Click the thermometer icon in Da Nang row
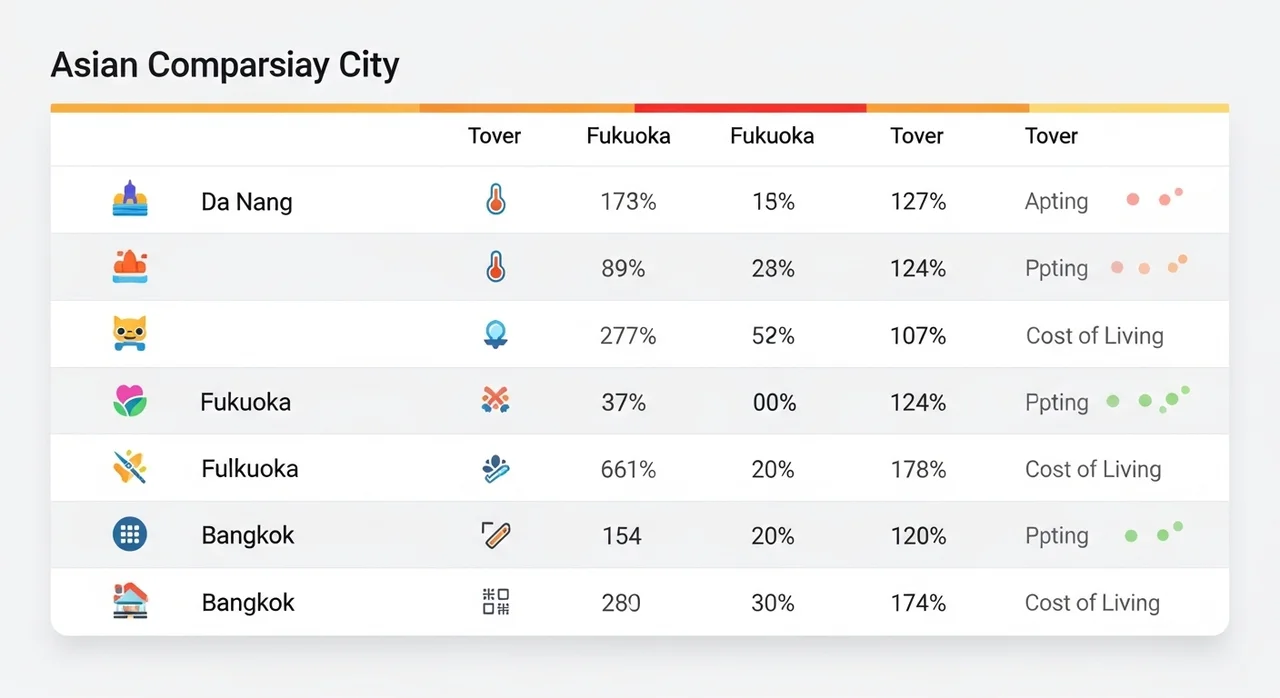This screenshot has height=698, width=1280. (x=495, y=200)
